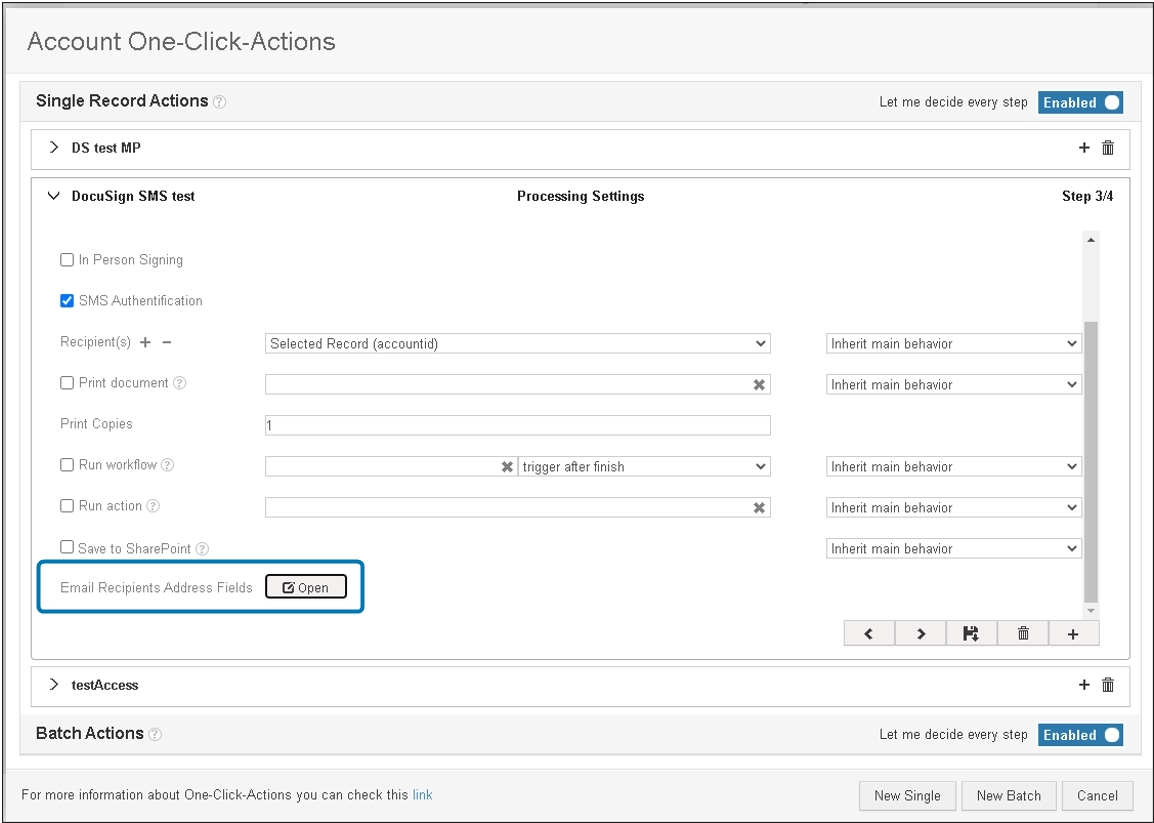Advance to next step with right arrow
This screenshot has height=823, width=1154.
(920, 632)
